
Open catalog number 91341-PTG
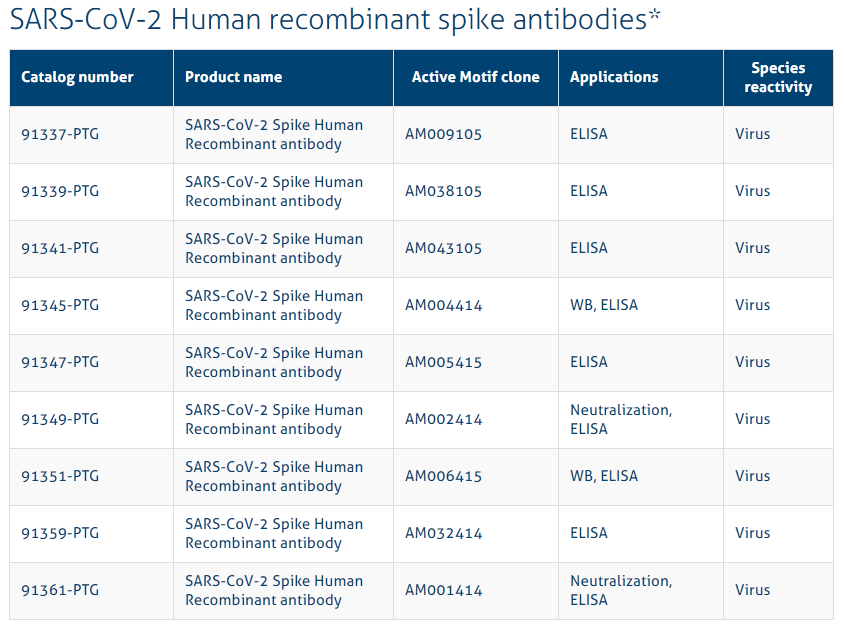60,248
